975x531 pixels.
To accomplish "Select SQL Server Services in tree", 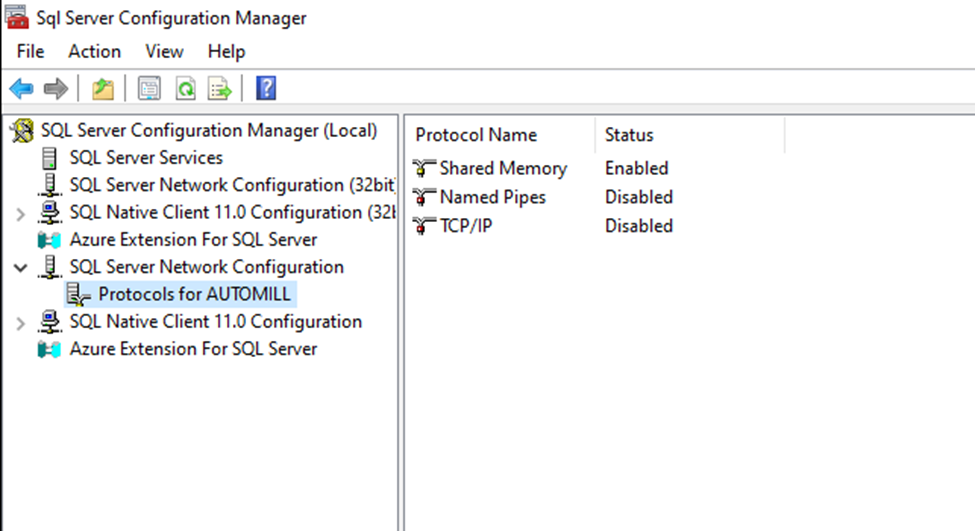I will [146, 158].
